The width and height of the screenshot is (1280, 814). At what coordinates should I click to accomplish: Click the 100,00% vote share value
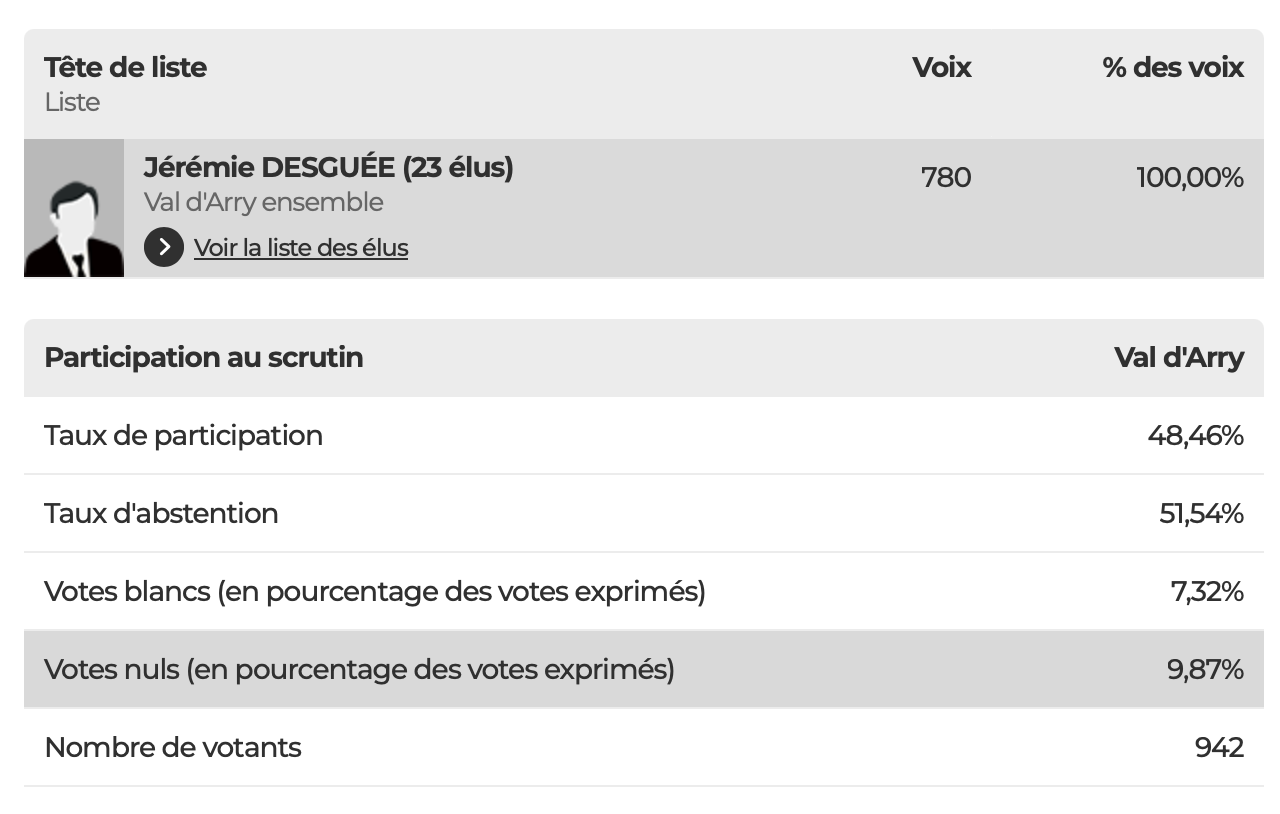click(x=1190, y=177)
